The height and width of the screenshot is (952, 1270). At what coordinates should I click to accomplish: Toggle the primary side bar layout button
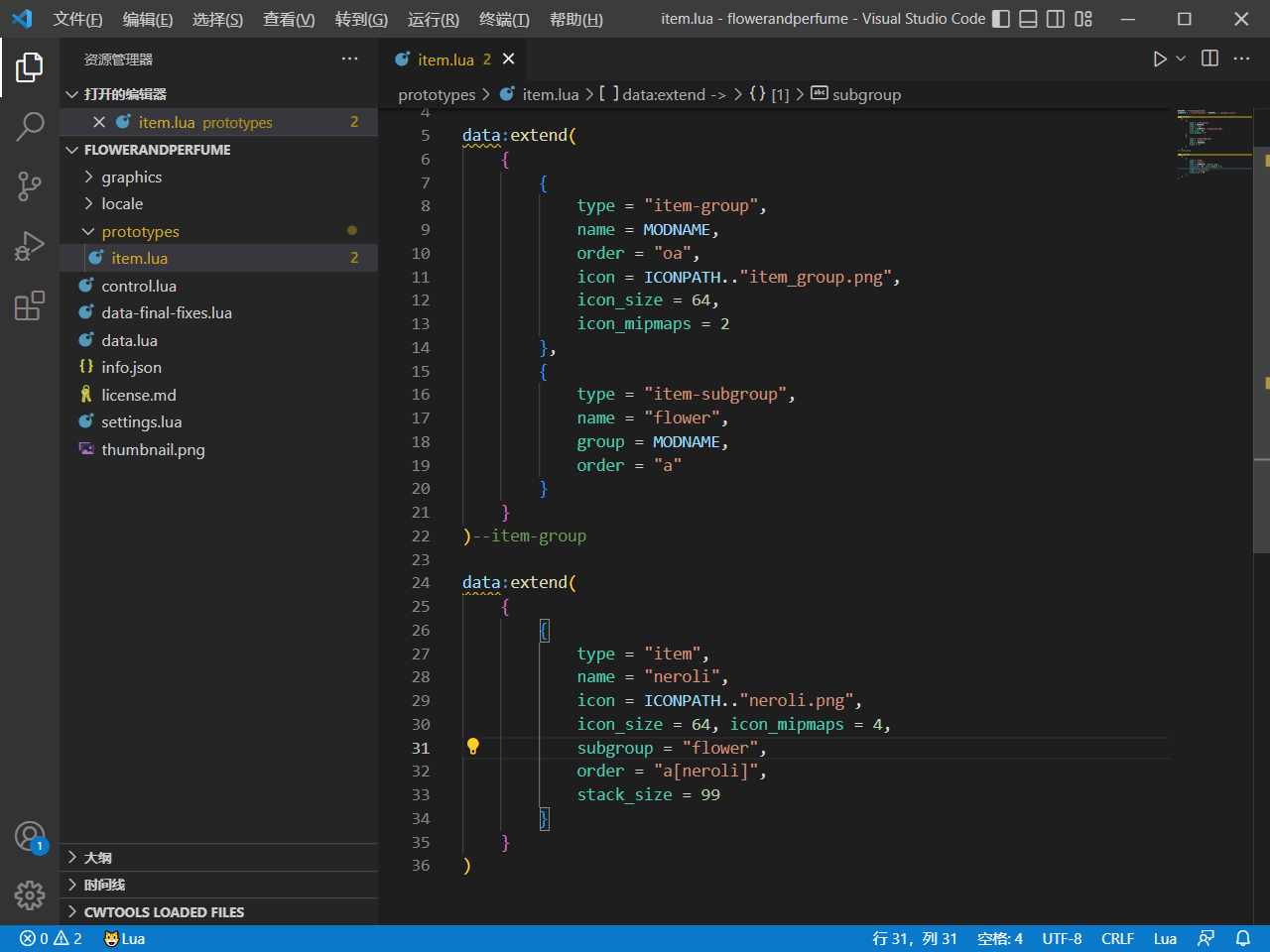(1001, 19)
